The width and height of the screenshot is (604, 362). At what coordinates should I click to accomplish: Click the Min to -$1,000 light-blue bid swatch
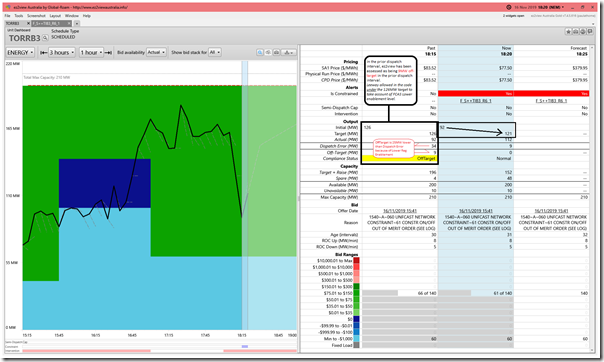[356, 339]
